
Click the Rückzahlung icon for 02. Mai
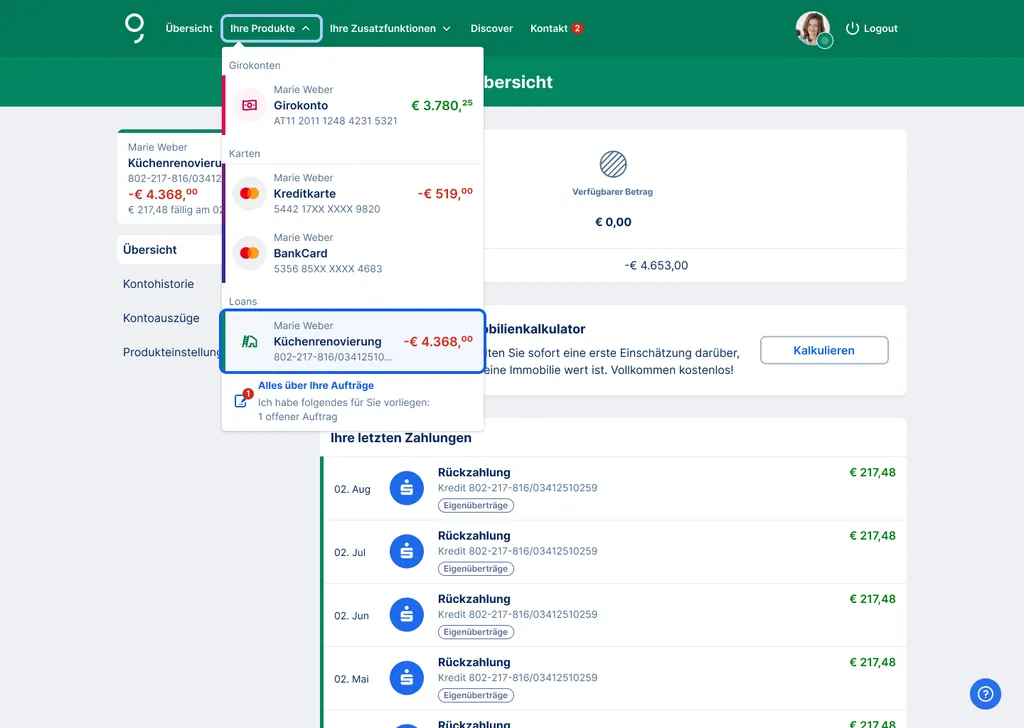(406, 677)
